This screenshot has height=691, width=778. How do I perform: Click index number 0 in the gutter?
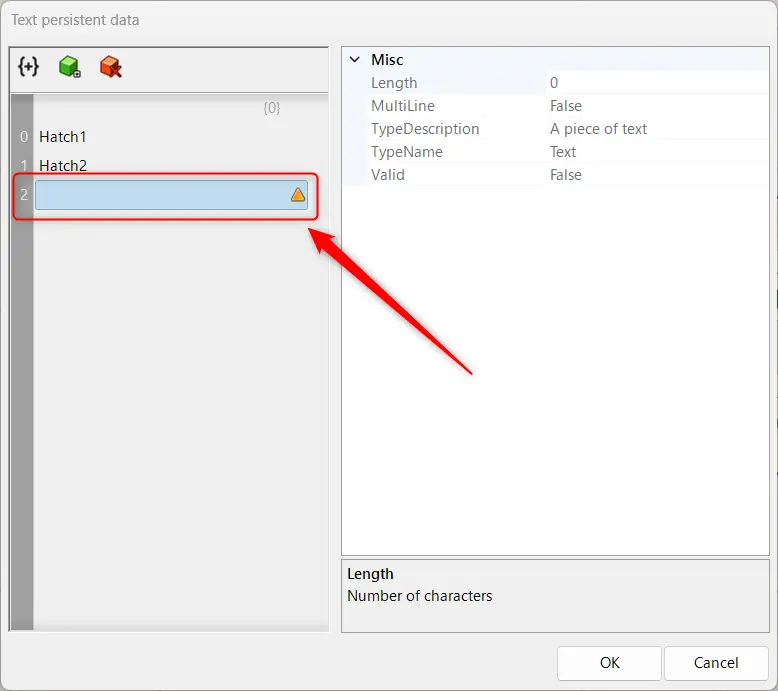23,137
